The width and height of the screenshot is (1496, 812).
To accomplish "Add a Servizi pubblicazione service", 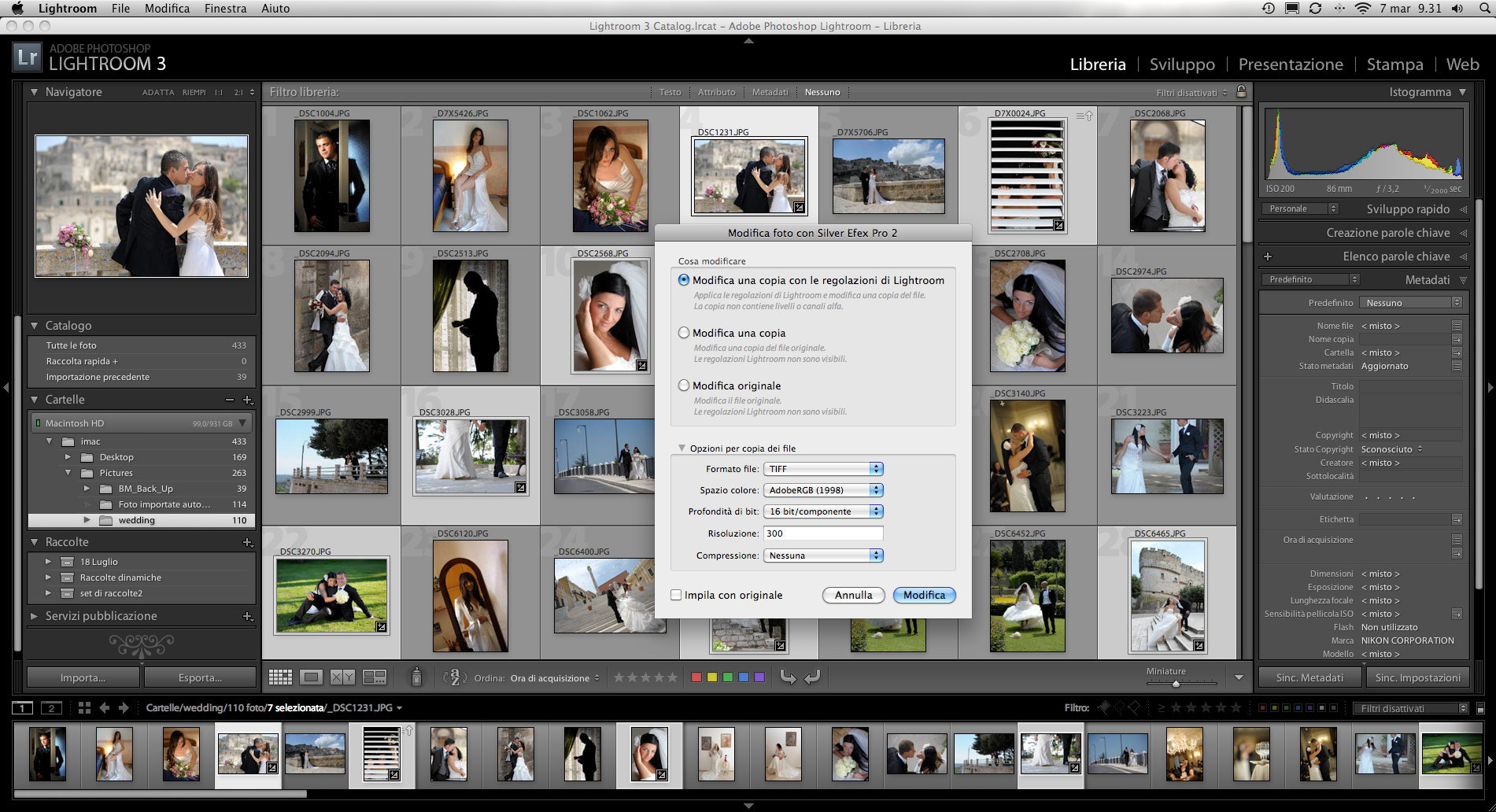I will 248,616.
